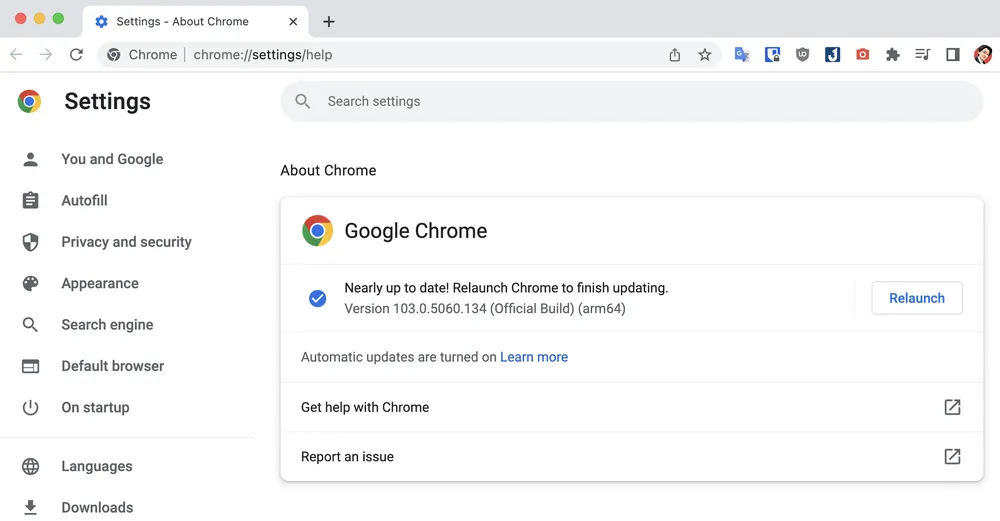Select the Settings - About Chrome tab

pos(182,21)
